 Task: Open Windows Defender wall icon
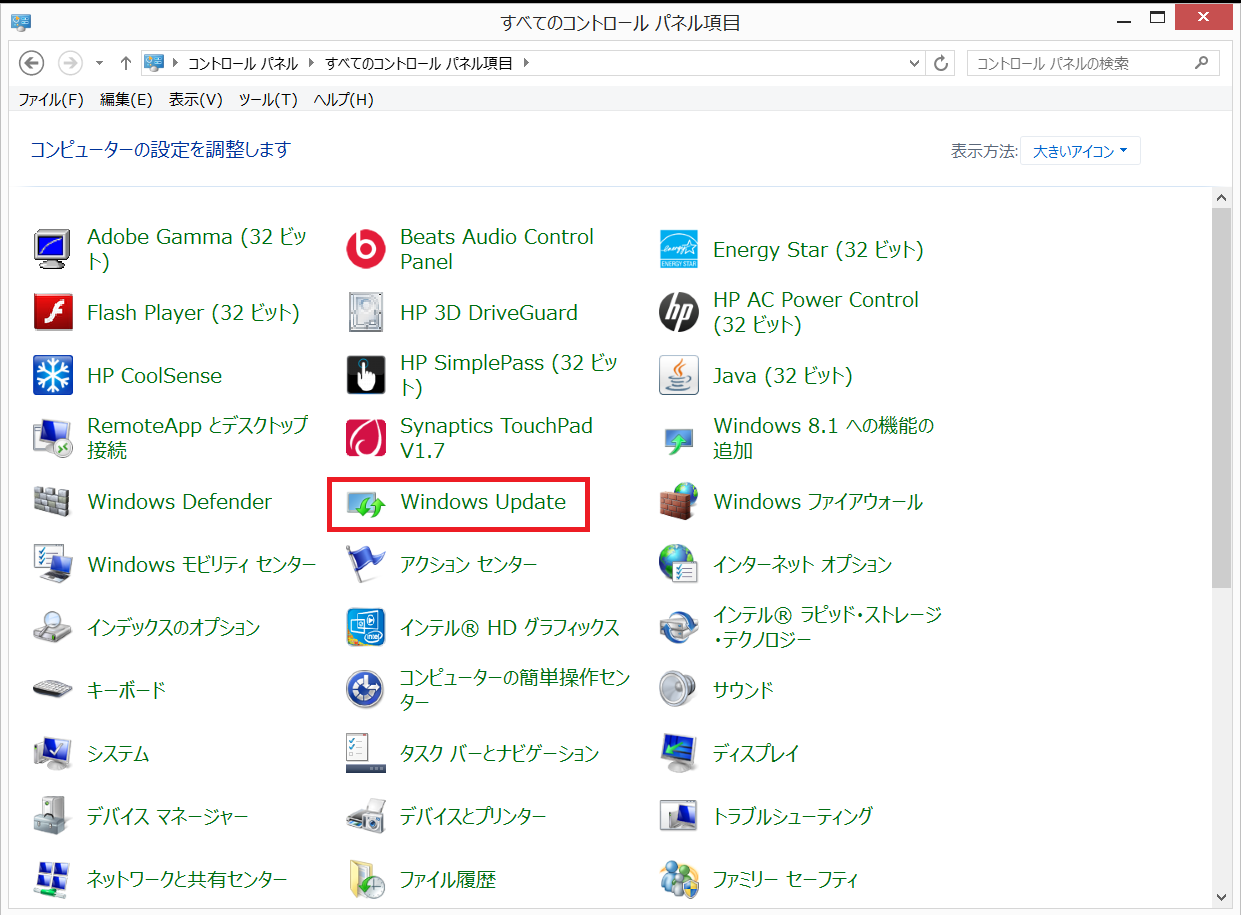52,502
